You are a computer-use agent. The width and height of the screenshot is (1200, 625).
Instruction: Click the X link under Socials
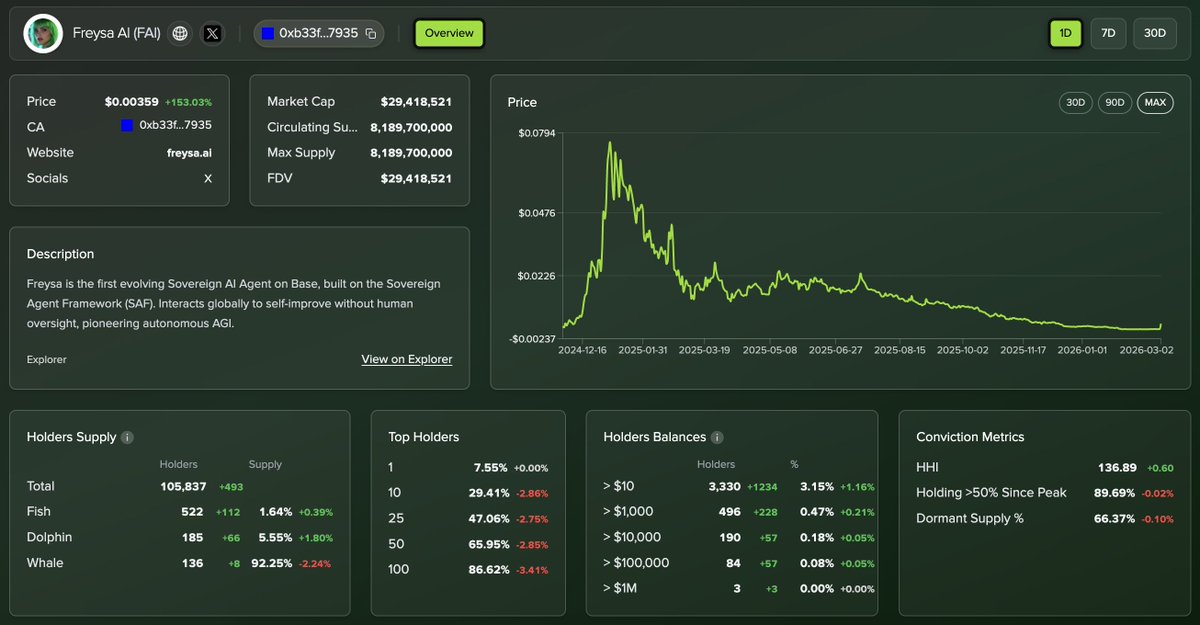point(208,178)
